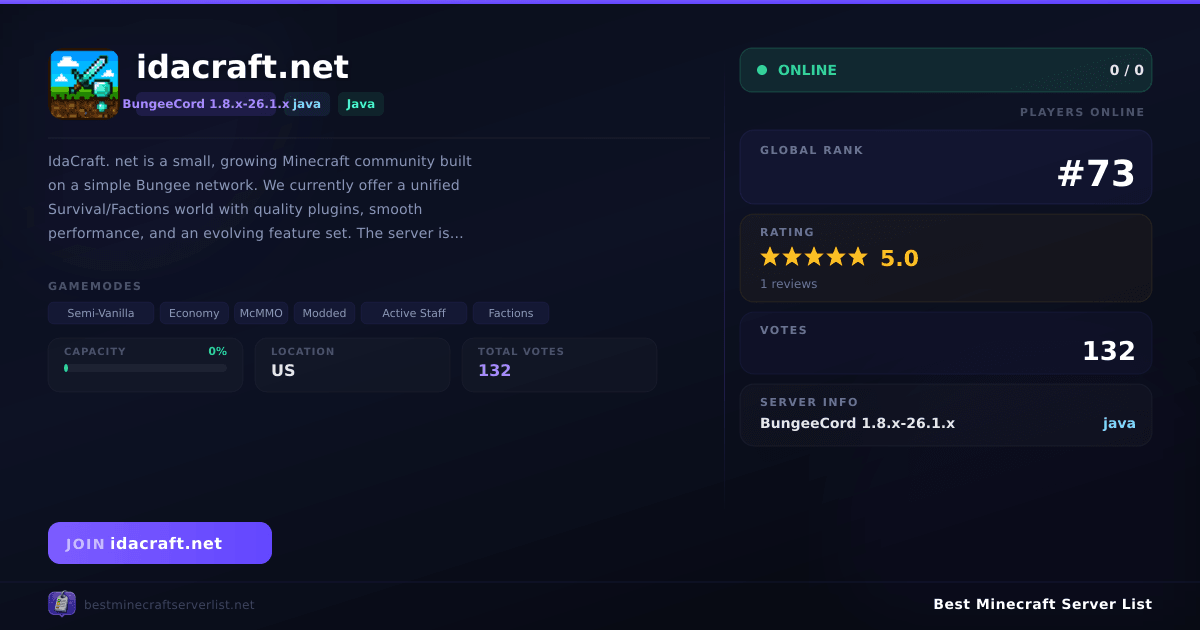The height and width of the screenshot is (630, 1200).
Task: Click BungeeCord 1.8.x-26.1.x in Server Info
Action: coord(857,423)
